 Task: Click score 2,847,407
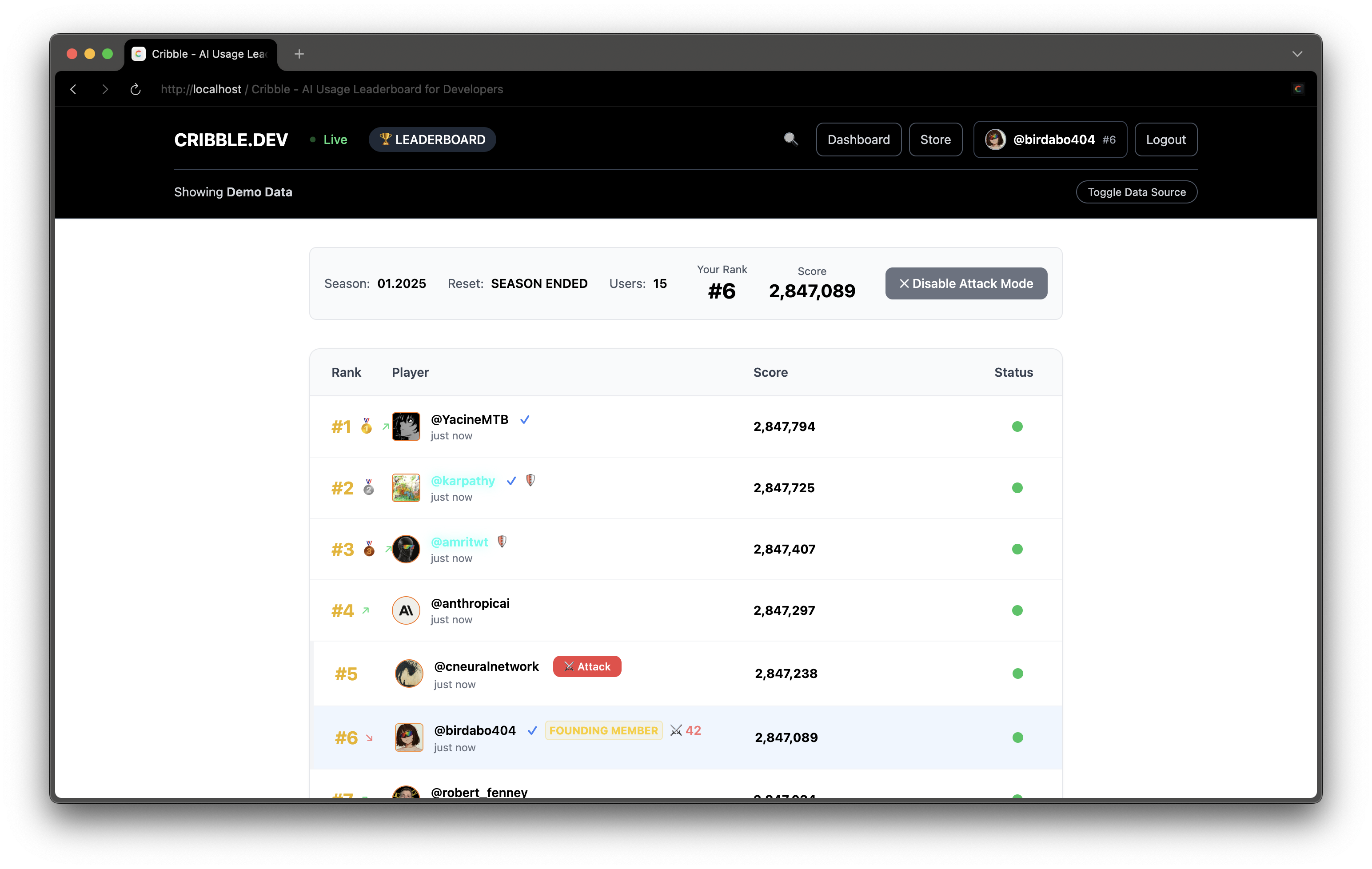pos(784,549)
